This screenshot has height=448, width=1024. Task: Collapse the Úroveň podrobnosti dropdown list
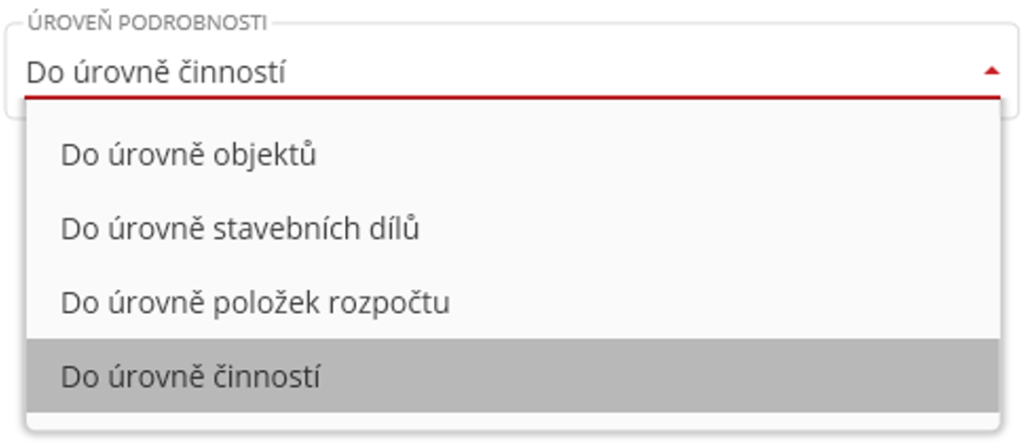(991, 71)
